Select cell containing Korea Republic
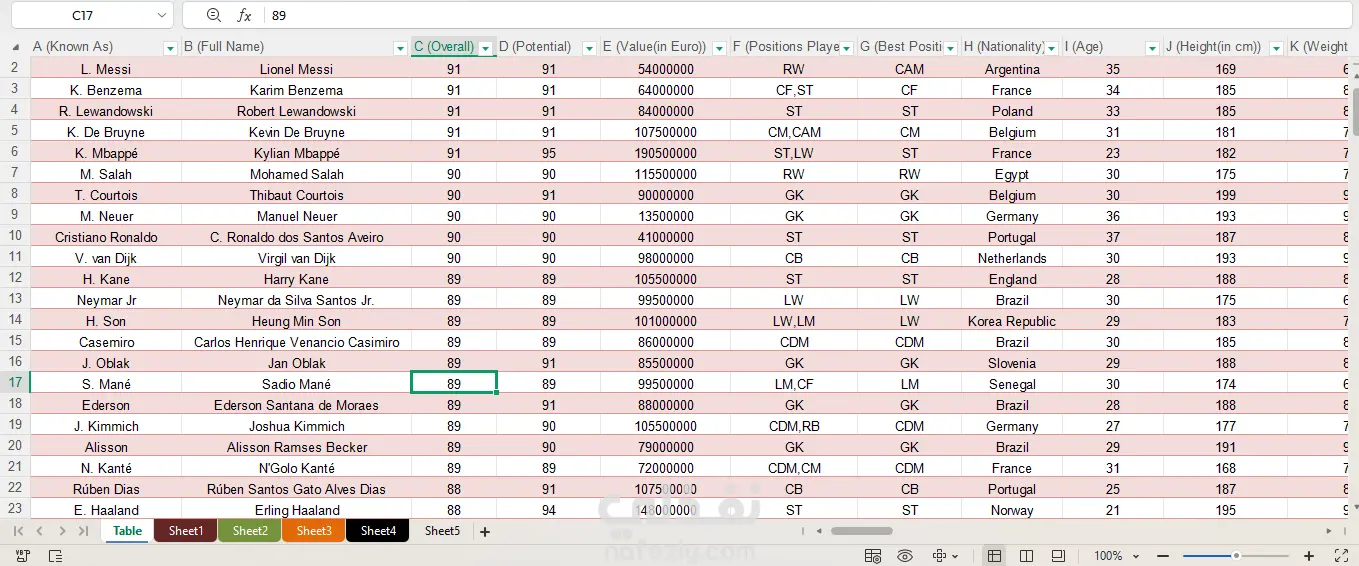This screenshot has width=1359, height=566. coord(1012,321)
